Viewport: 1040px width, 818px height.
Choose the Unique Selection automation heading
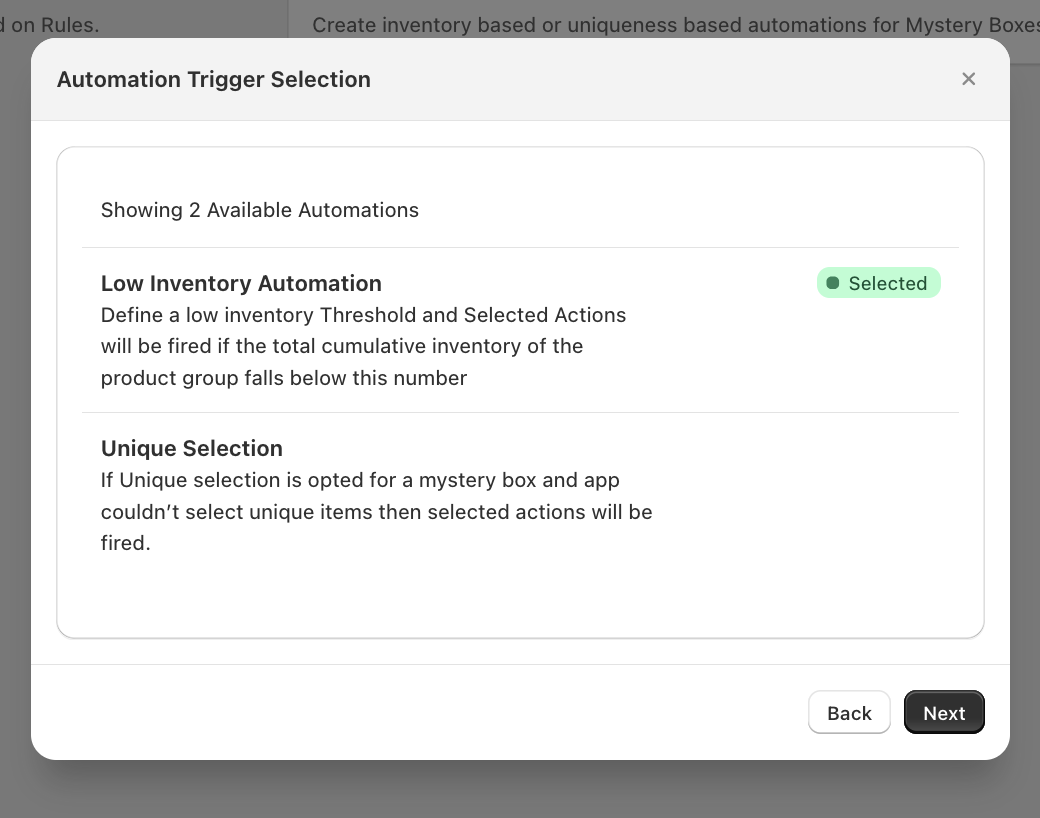point(192,448)
